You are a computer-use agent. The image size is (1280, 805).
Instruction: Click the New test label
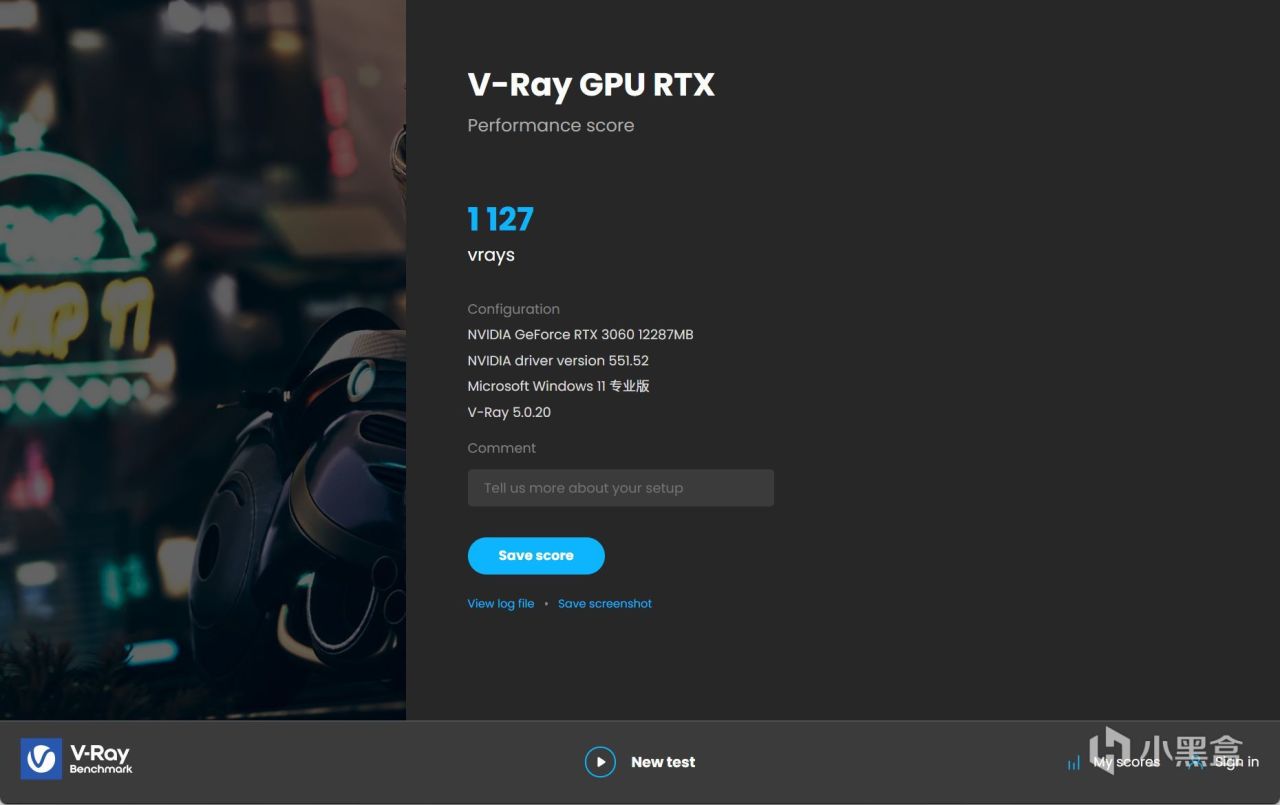click(x=663, y=762)
